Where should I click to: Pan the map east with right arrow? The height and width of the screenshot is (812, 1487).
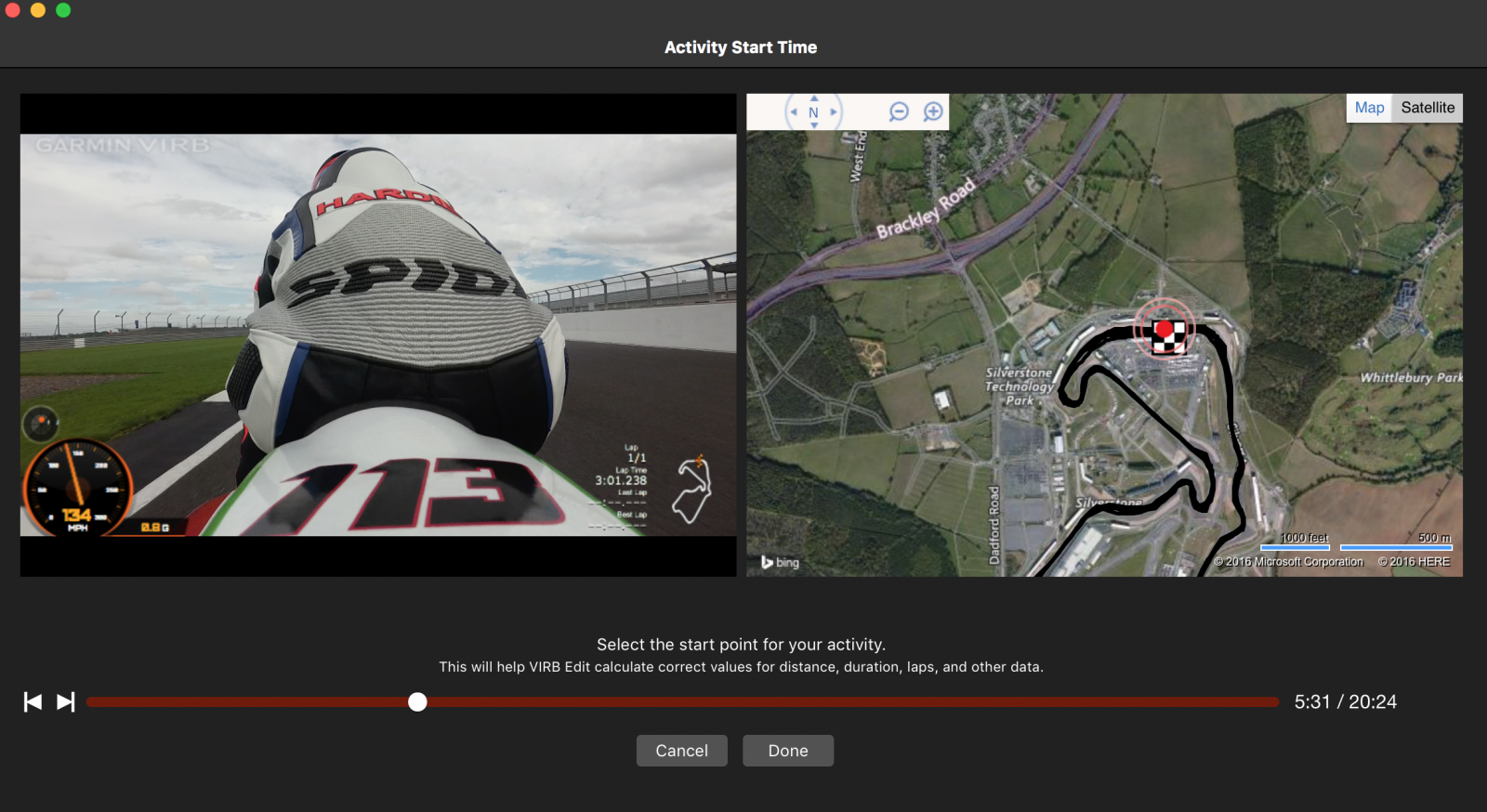(834, 112)
